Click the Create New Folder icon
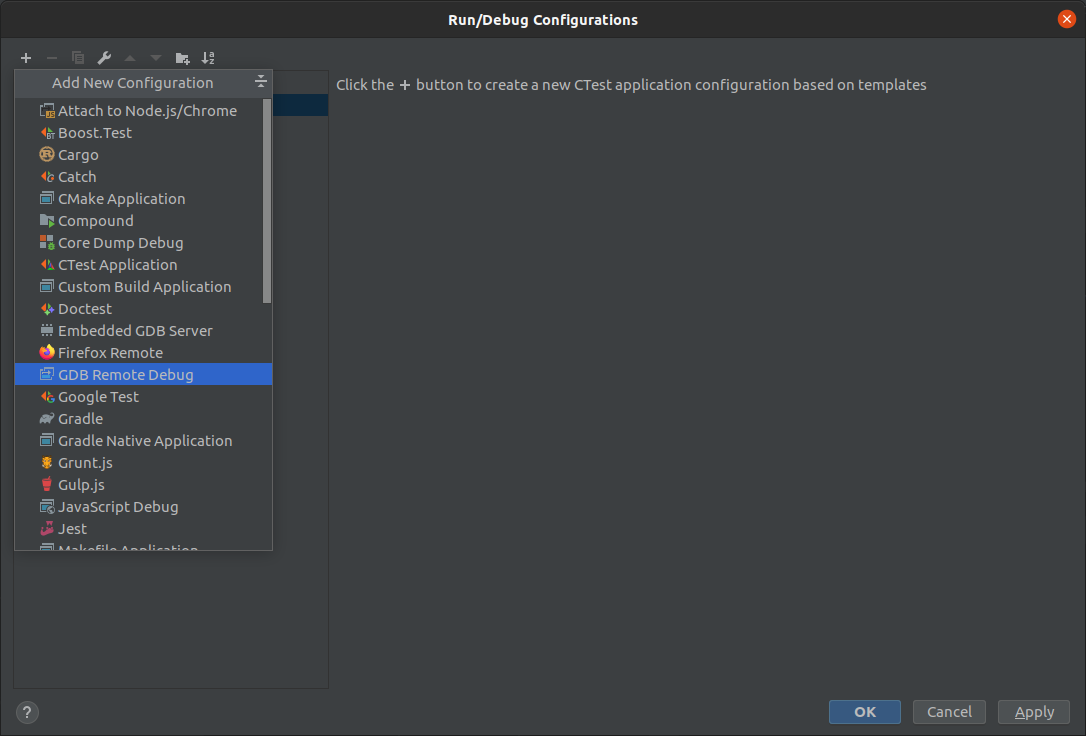Image resolution: width=1086 pixels, height=736 pixels. (182, 58)
